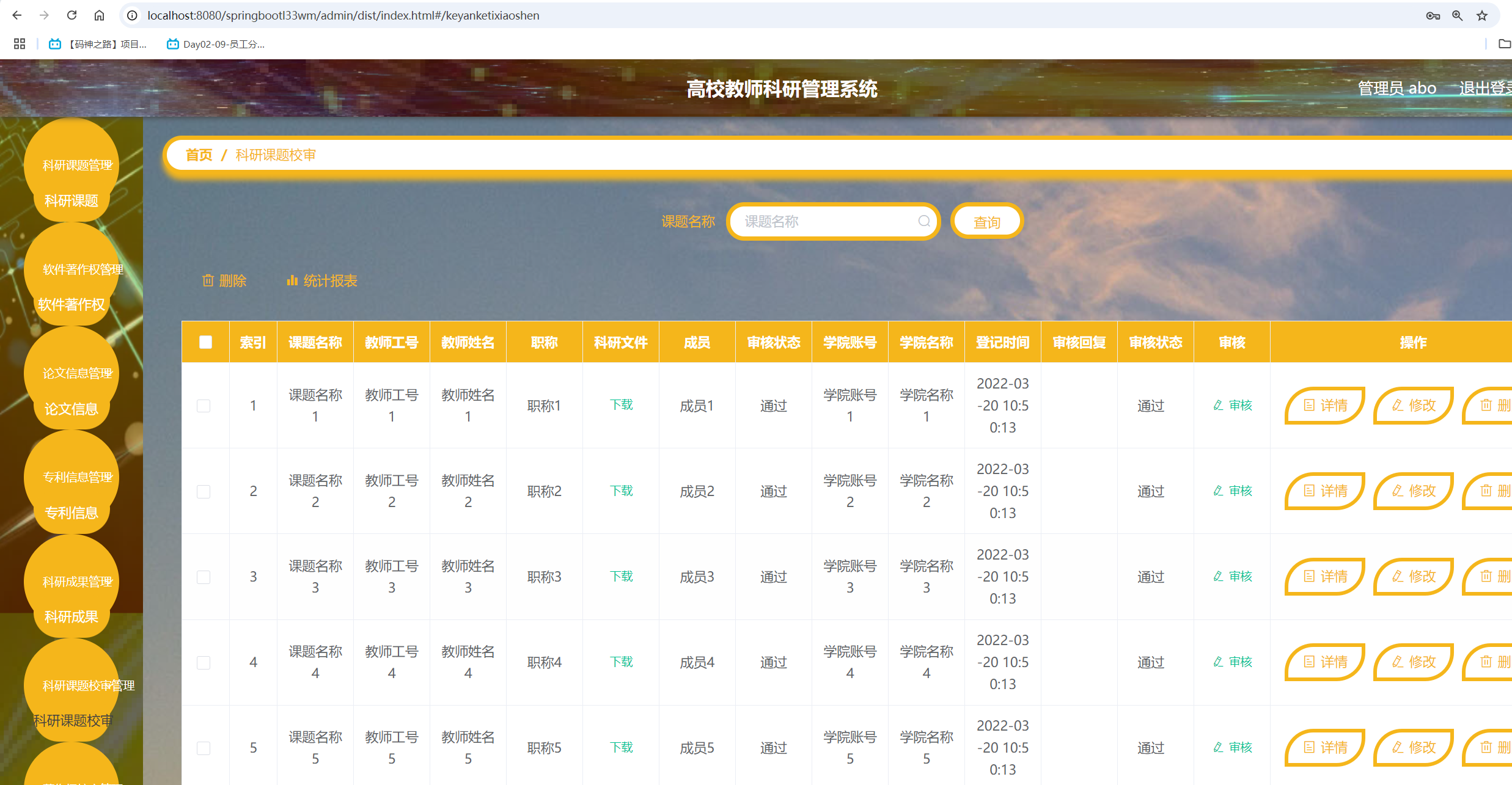Toggle the select-all checkbox in table header
Image resolution: width=1512 pixels, height=785 pixels.
click(x=205, y=342)
